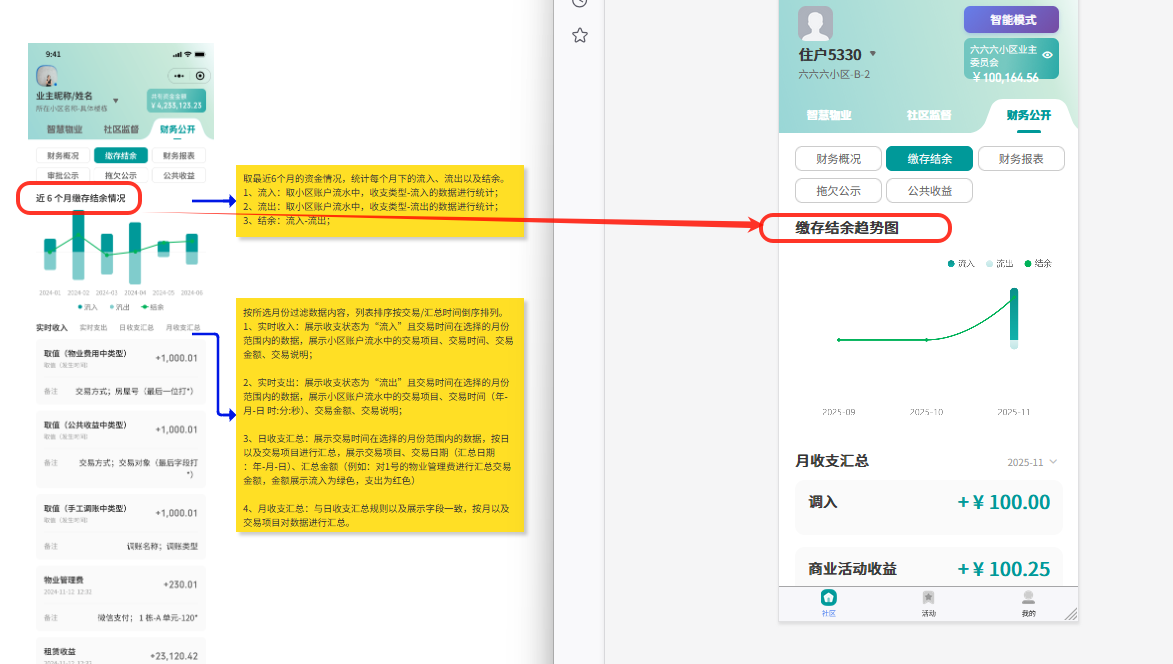Click the mini-program close target circle icon
1173x664 pixels.
pyautogui.click(x=201, y=74)
